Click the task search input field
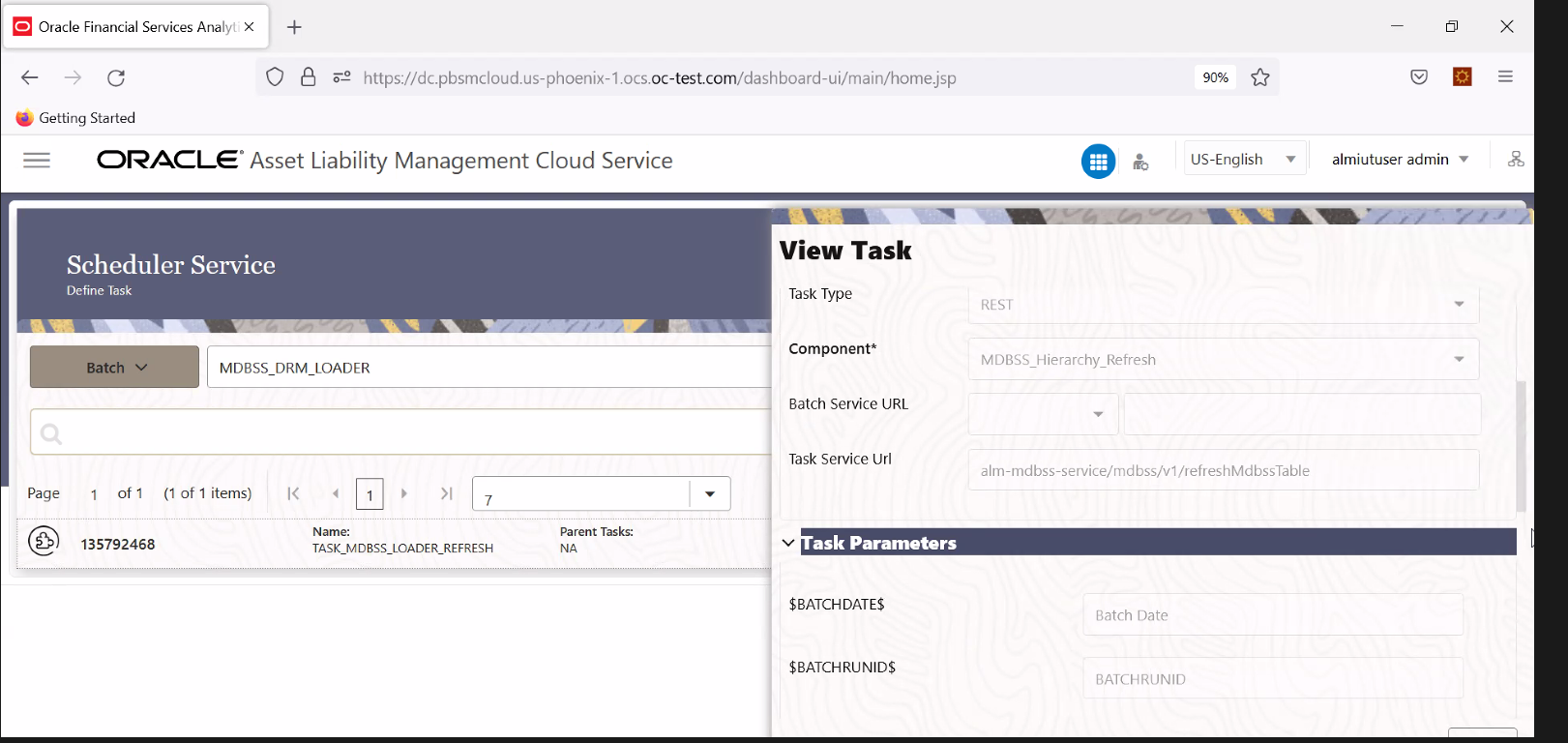The image size is (1568, 743). pos(400,431)
